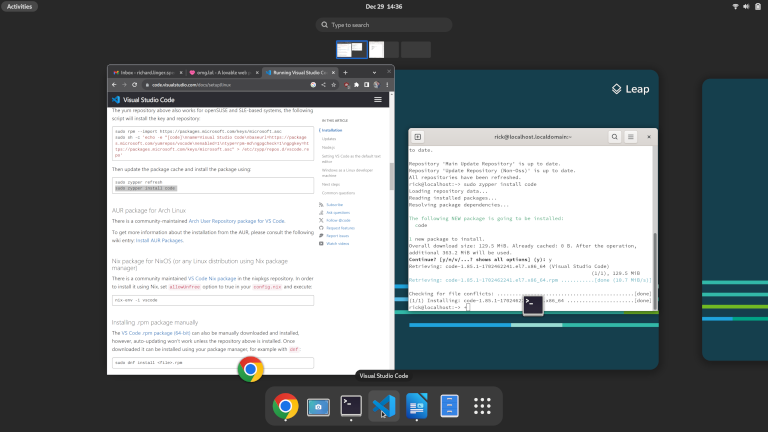Select the first workspace thumbnail
Screen dimensions: 768x432
point(352,49)
